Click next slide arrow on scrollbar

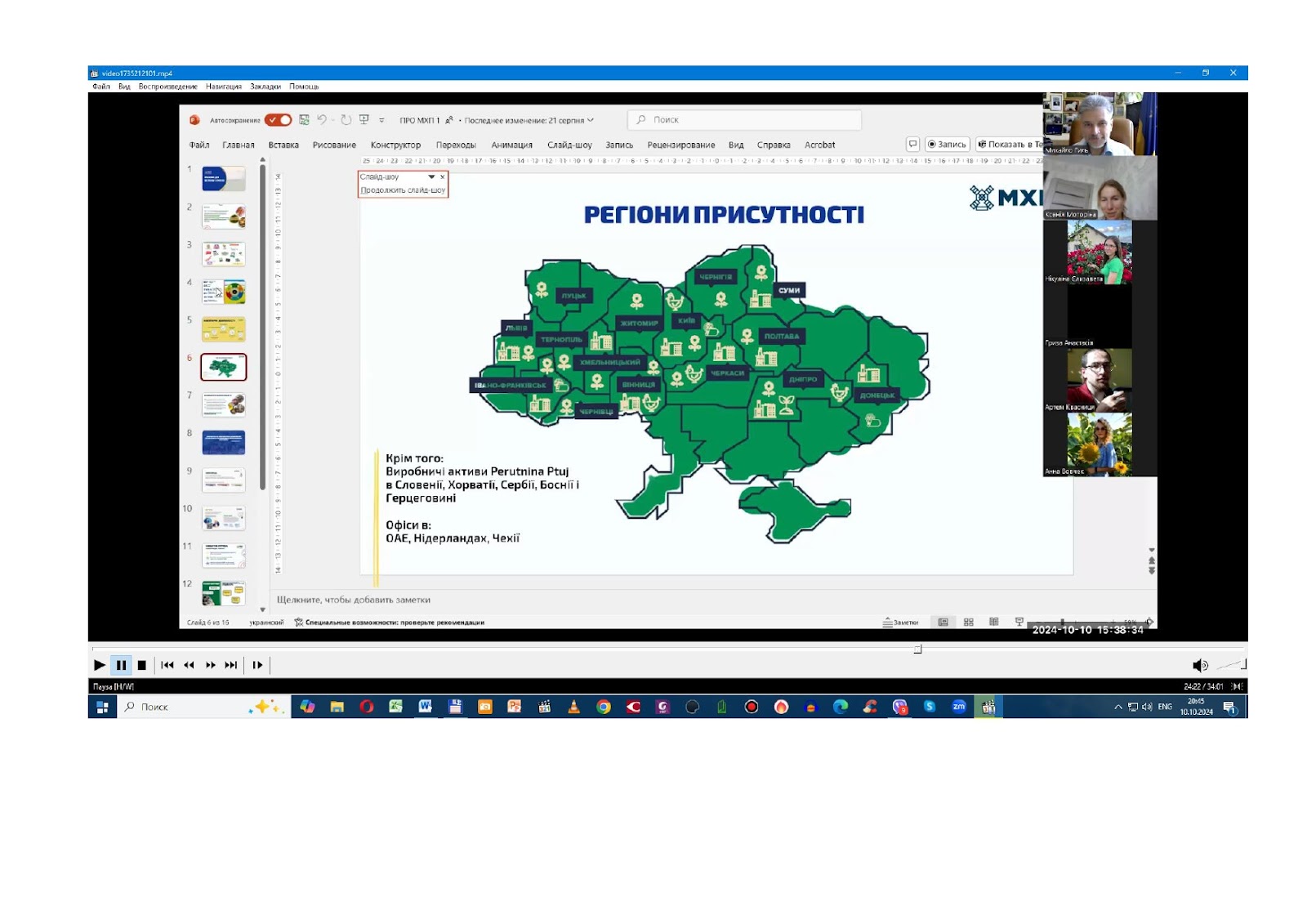click(x=1152, y=571)
